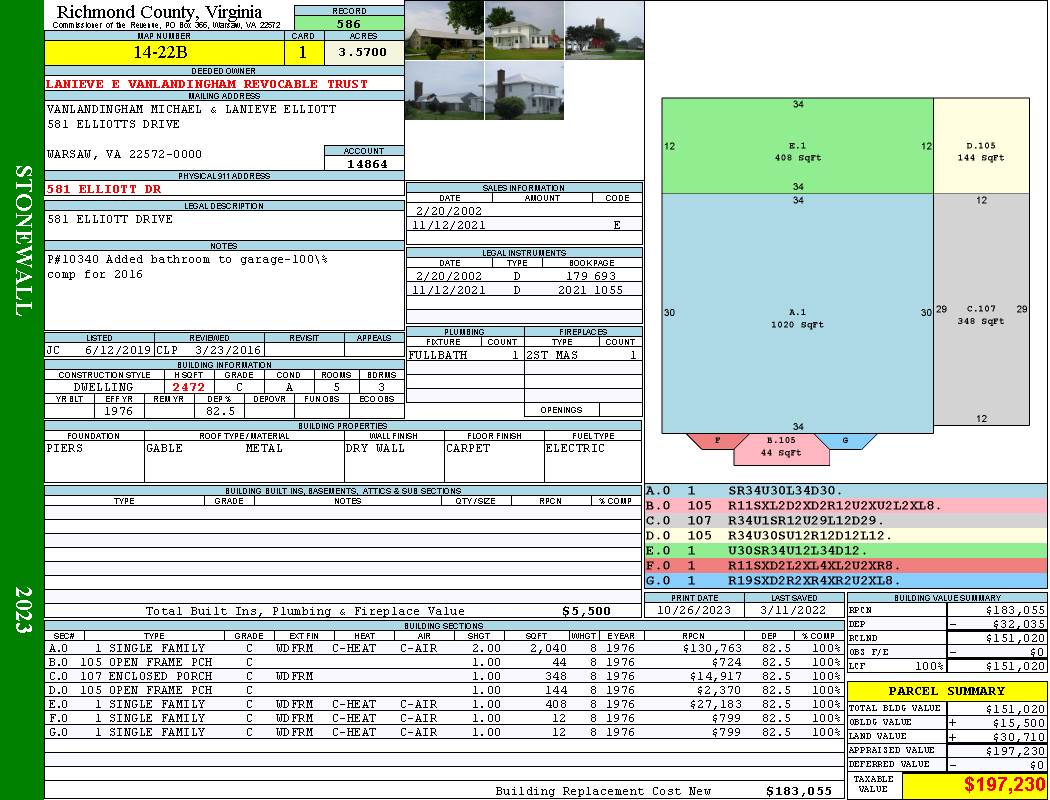Click the DEP % value 82.5
The width and height of the screenshot is (1050, 800).
pyautogui.click(x=220, y=411)
